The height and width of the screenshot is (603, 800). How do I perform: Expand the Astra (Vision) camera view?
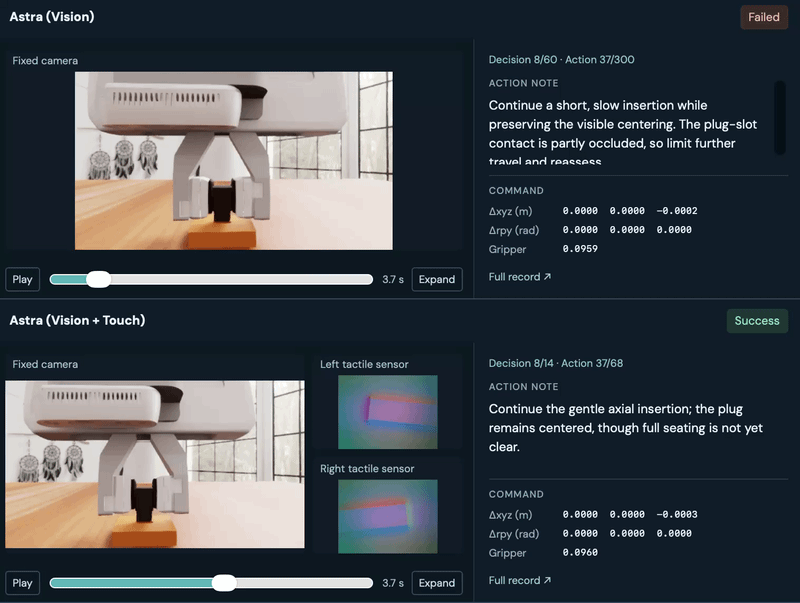(x=437, y=280)
